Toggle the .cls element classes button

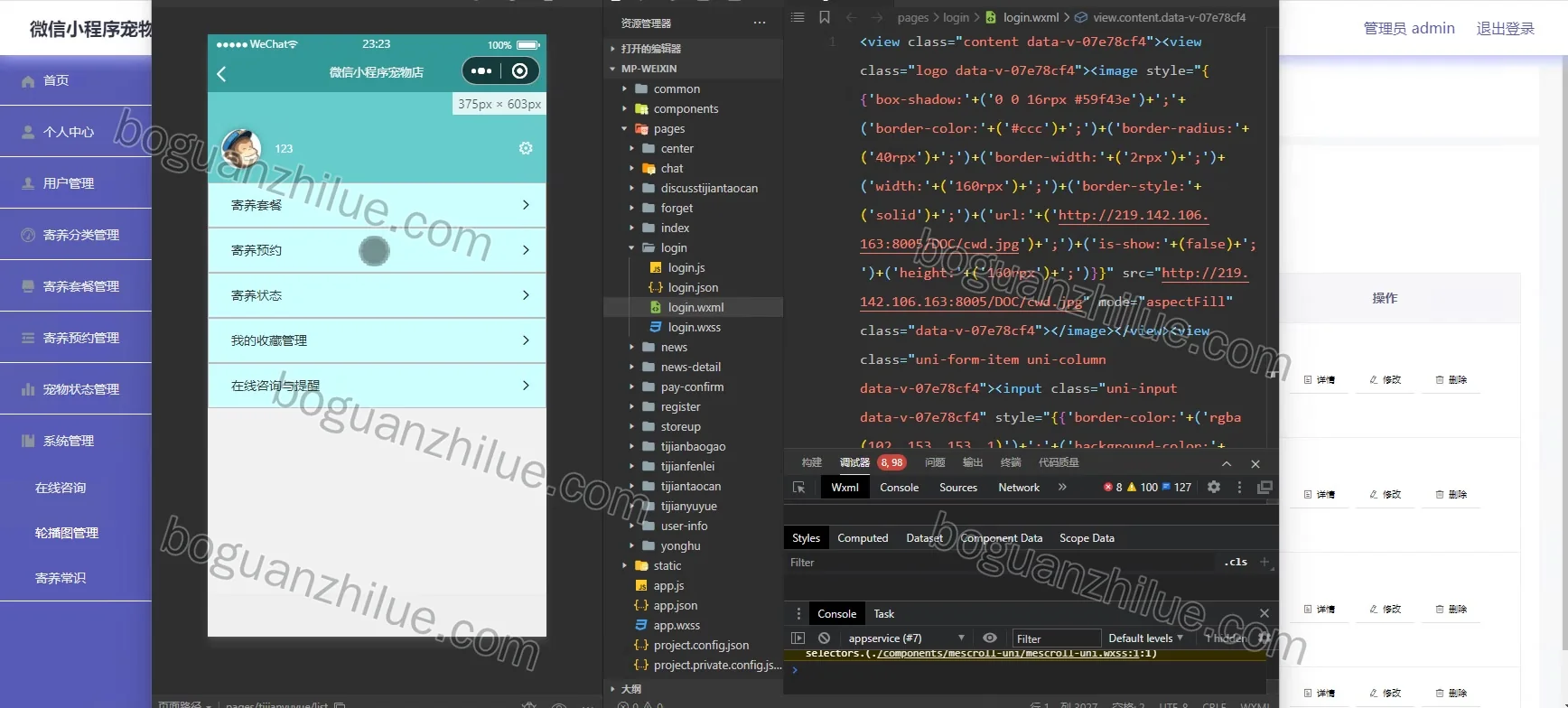coord(1236,562)
